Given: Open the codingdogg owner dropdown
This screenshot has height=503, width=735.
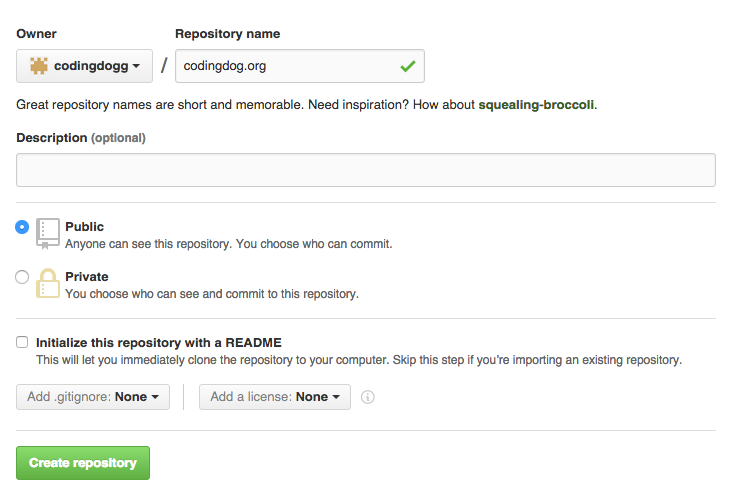Looking at the screenshot, I should [x=84, y=66].
